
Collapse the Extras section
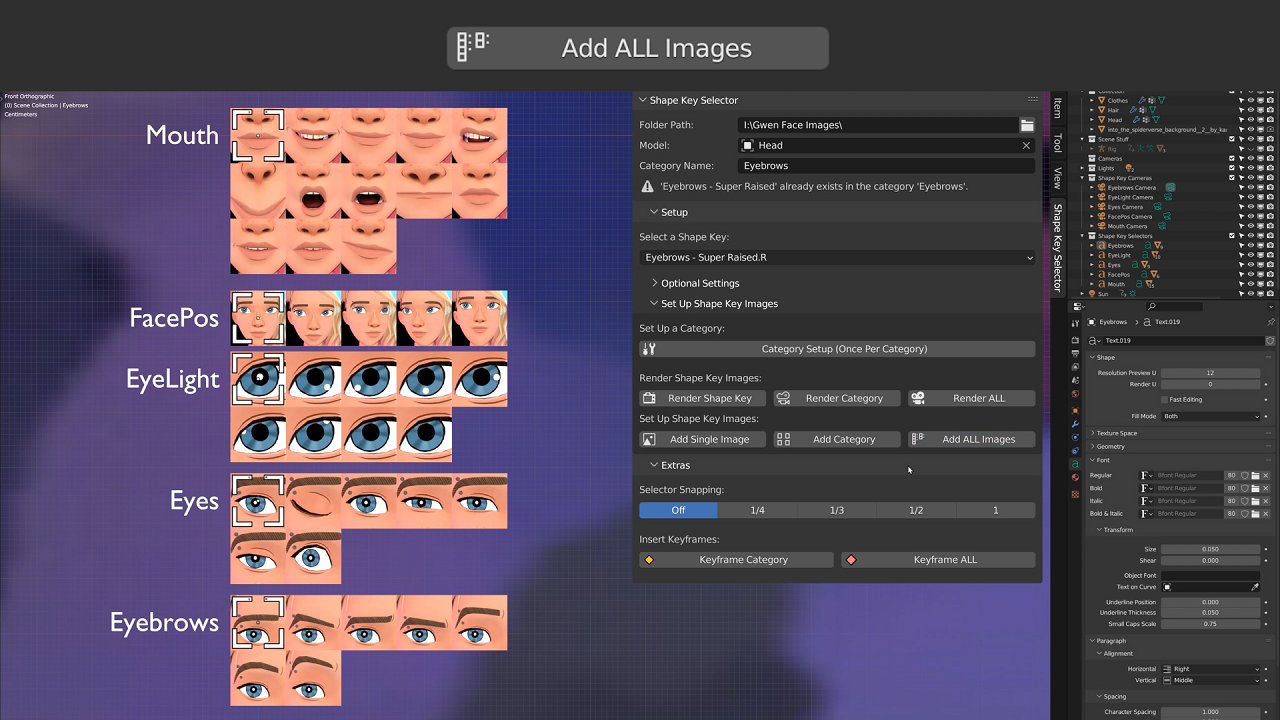coord(669,465)
